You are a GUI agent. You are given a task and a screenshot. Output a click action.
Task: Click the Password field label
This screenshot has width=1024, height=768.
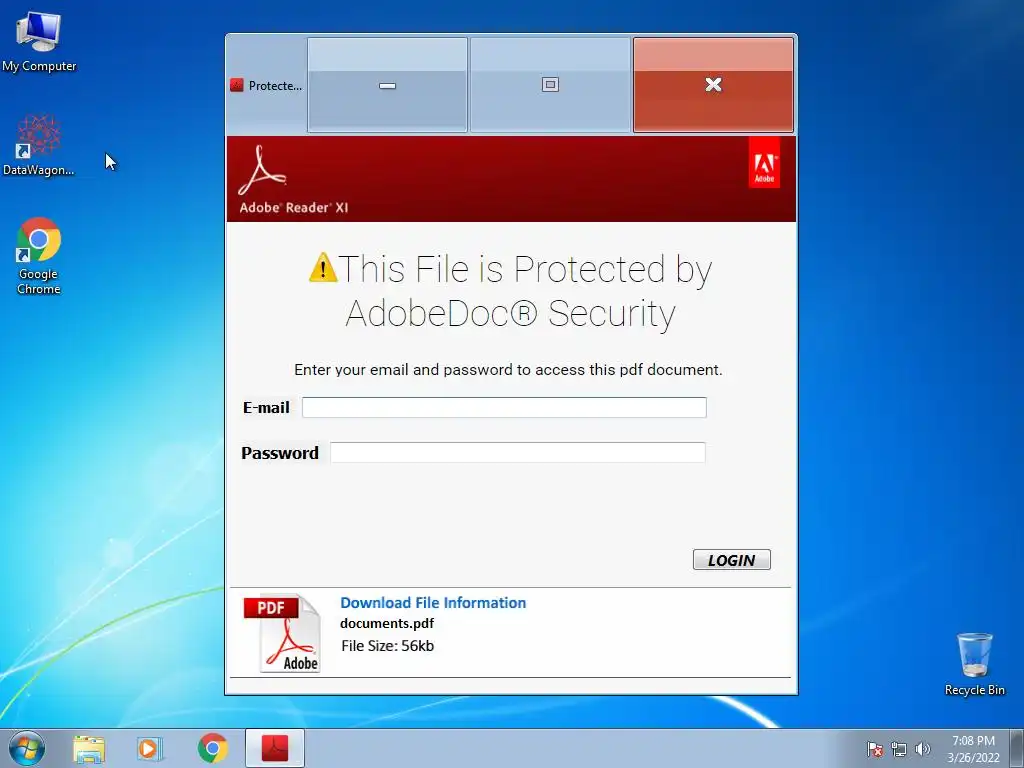click(x=280, y=453)
